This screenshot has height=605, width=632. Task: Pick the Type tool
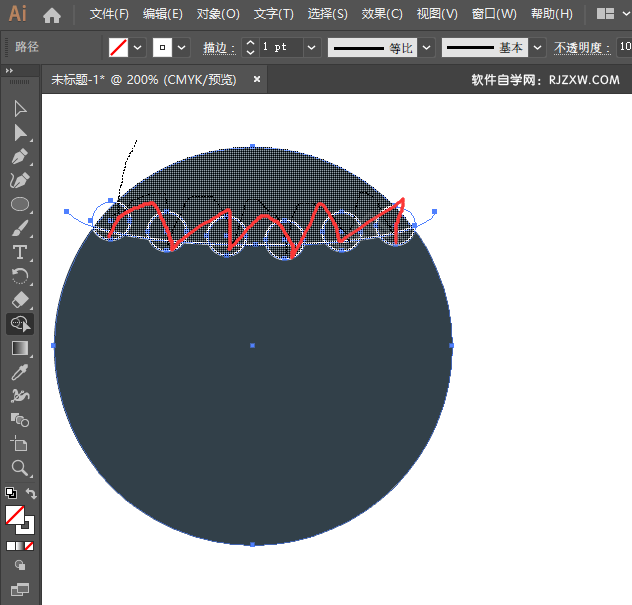tap(20, 252)
